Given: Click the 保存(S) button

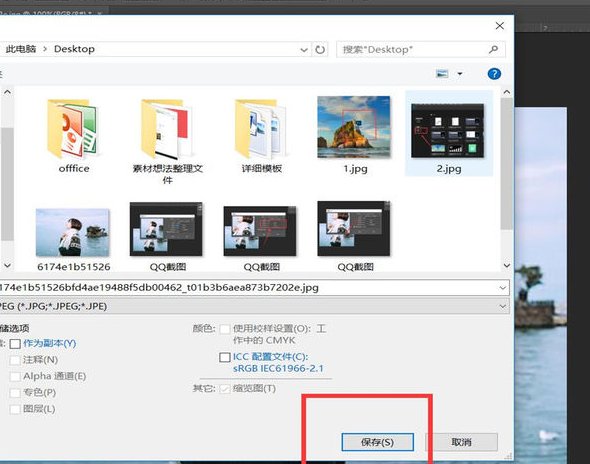Looking at the screenshot, I should (377, 442).
